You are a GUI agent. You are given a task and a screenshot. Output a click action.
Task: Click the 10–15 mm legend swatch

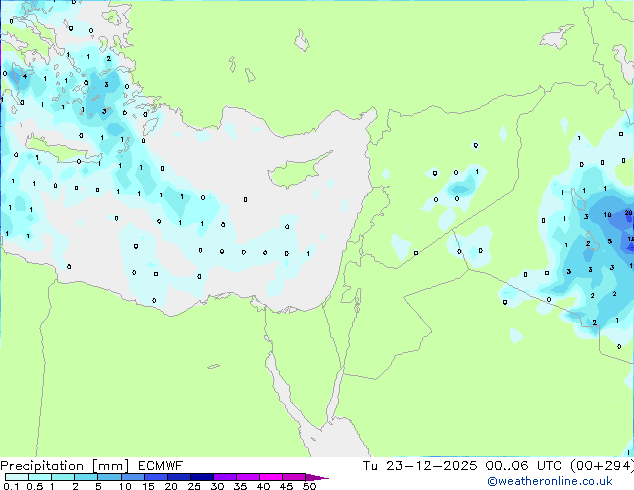[132, 477]
